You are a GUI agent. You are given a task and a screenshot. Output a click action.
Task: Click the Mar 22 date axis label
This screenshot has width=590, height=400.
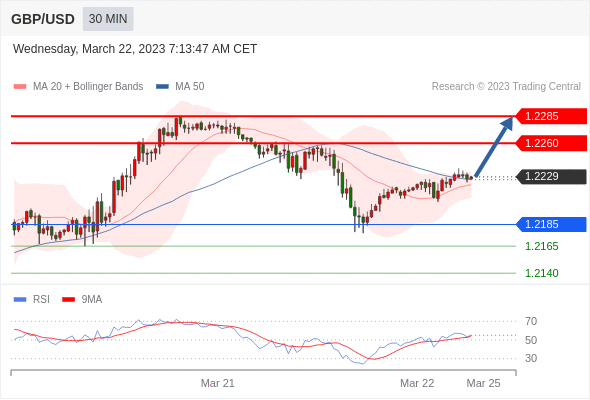[x=417, y=383]
